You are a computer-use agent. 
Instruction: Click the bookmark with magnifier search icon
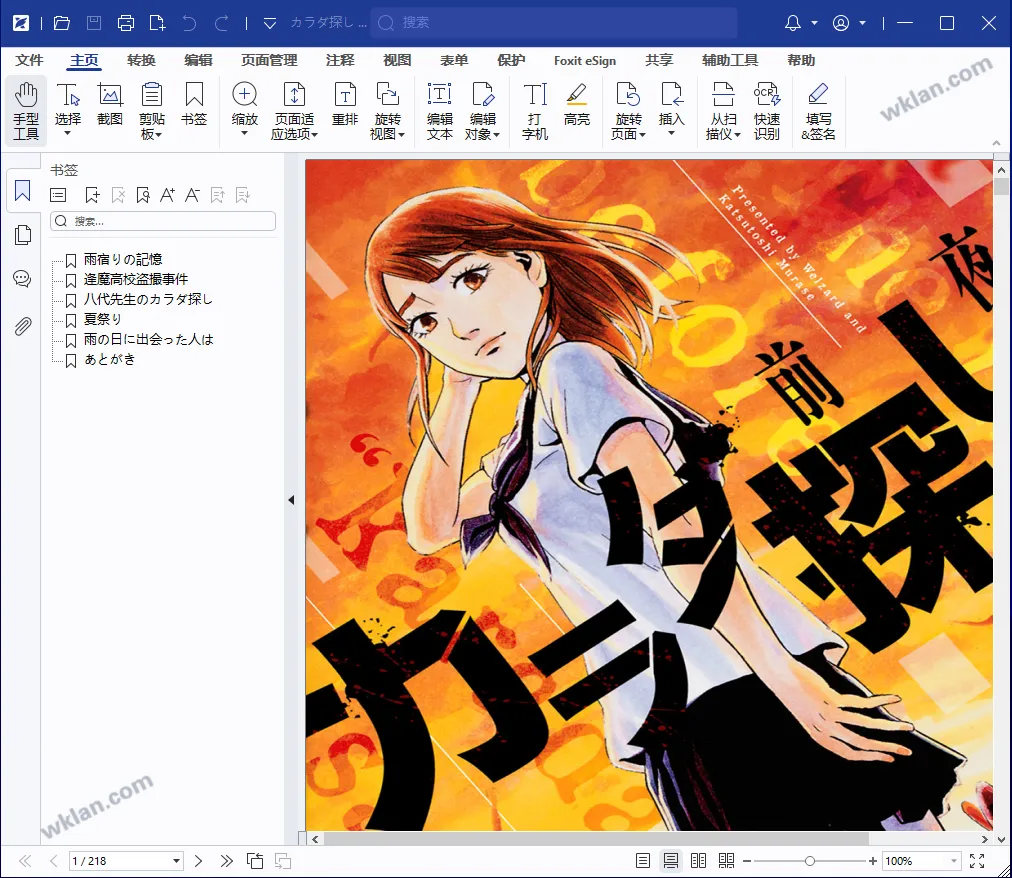click(x=143, y=195)
